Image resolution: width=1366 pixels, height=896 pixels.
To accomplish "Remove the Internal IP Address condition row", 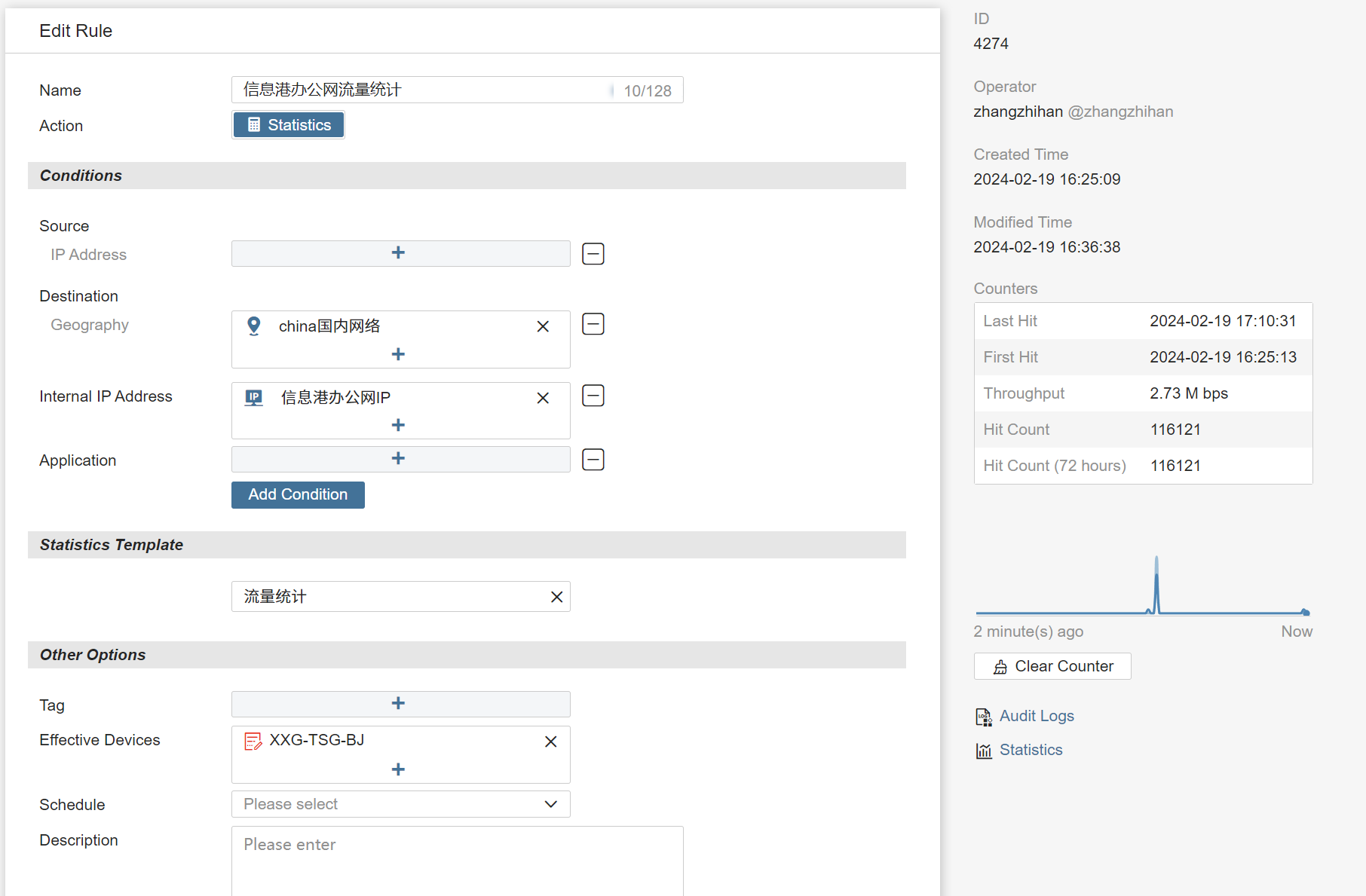I will pos(593,396).
